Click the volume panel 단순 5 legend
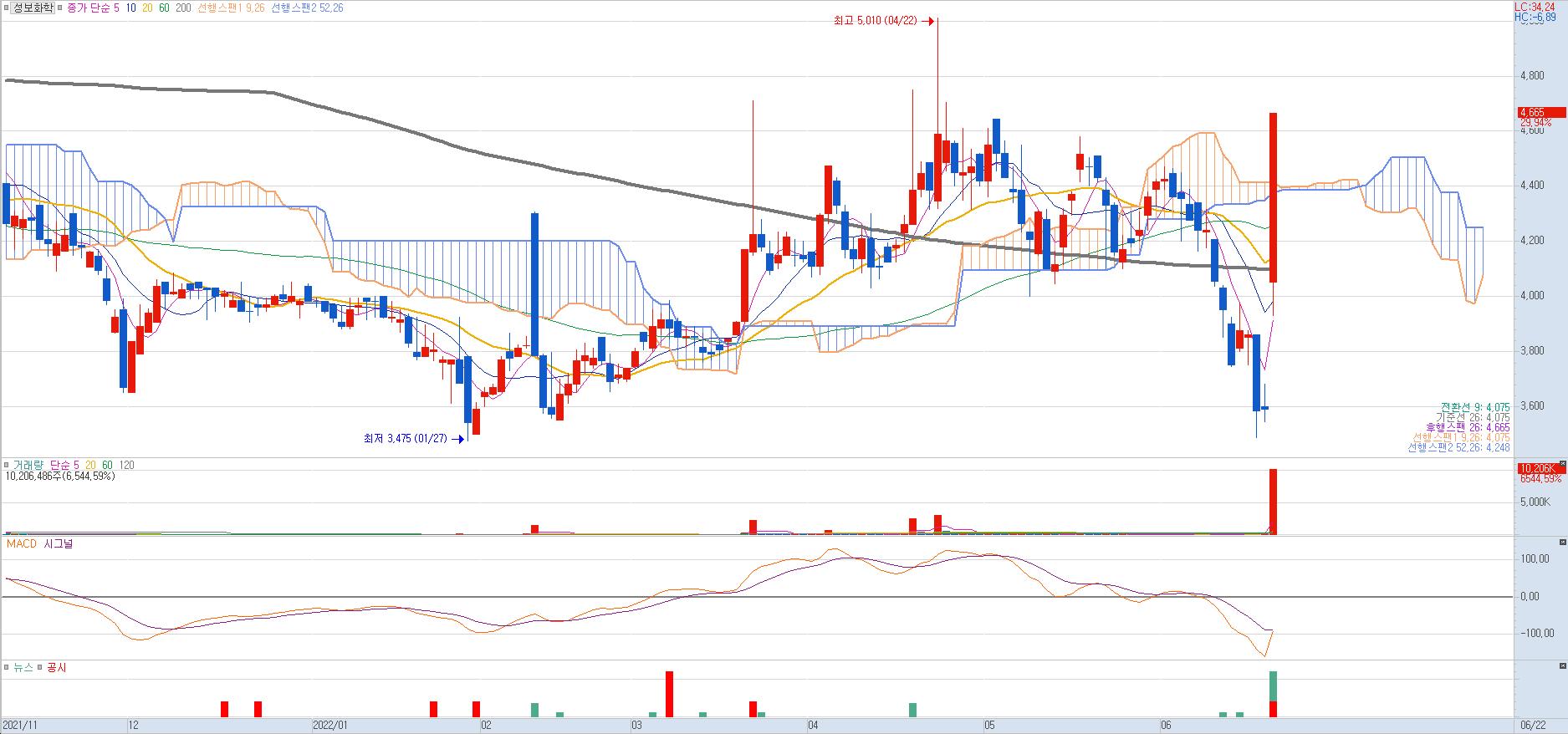 pos(65,465)
